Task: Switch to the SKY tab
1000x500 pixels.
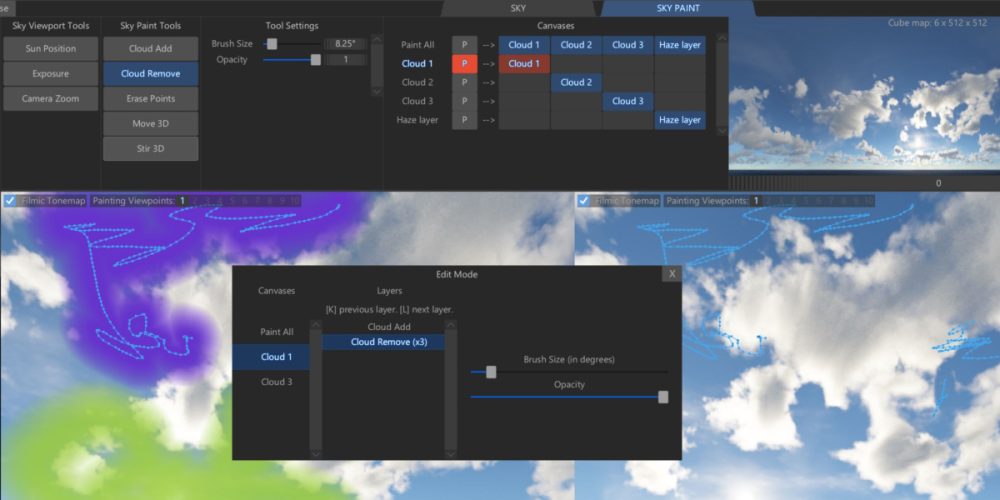Action: coord(518,8)
